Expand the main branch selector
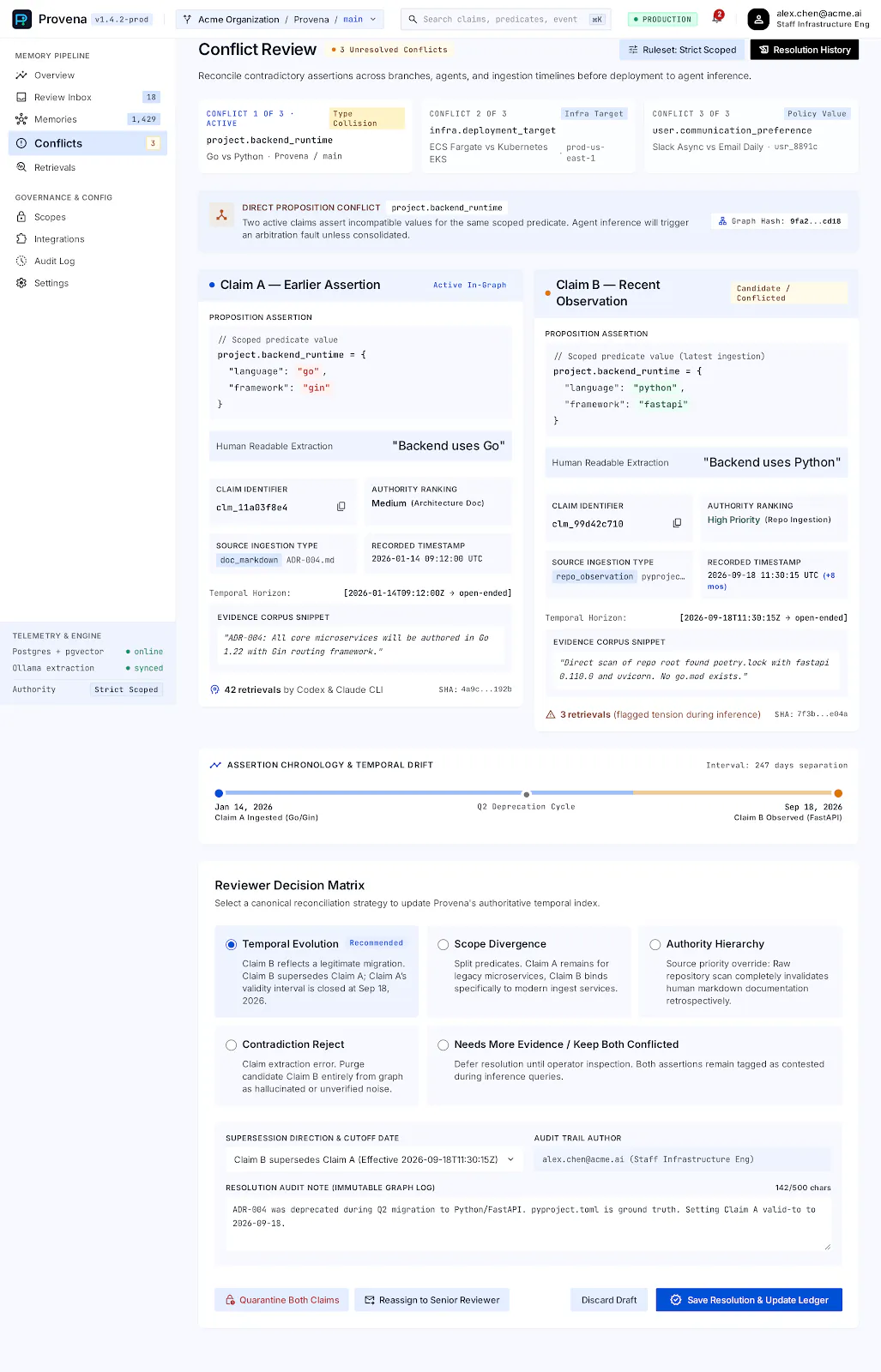881x1372 pixels. click(x=359, y=19)
